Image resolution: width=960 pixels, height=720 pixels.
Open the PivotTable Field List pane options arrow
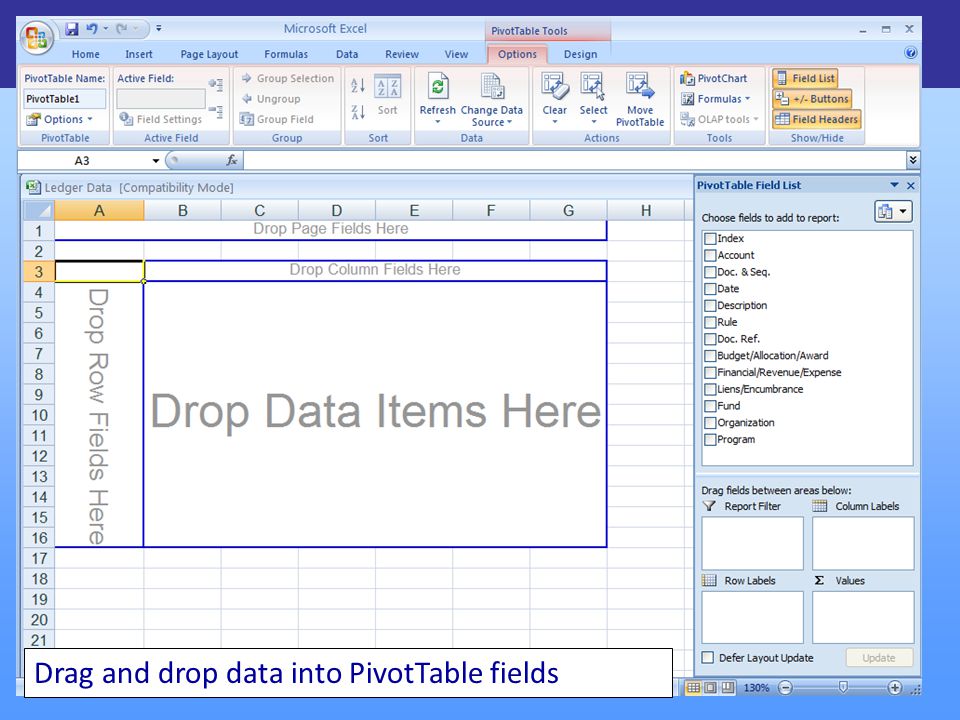click(x=894, y=185)
